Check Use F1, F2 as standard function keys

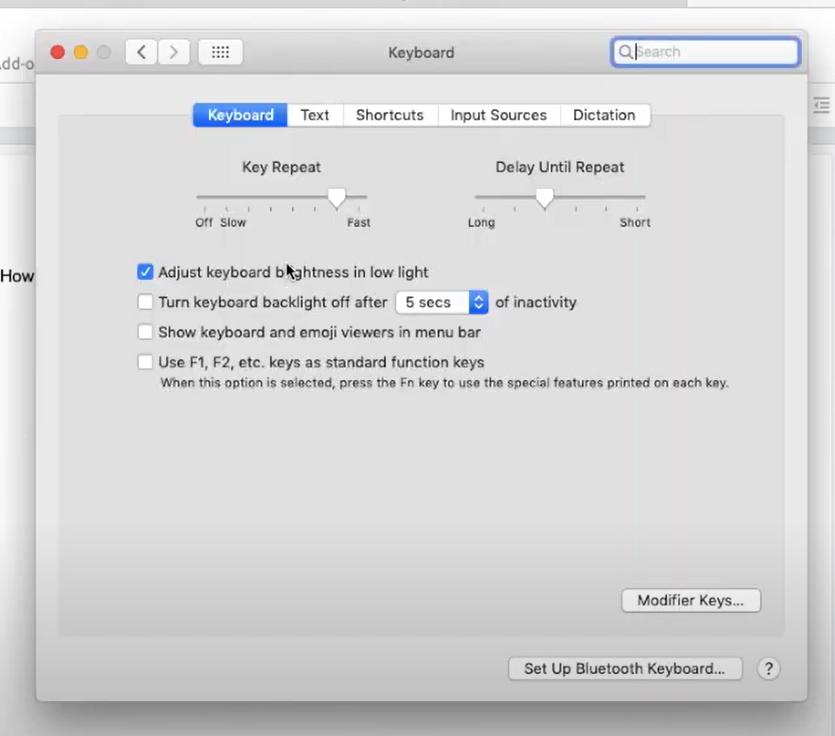(146, 362)
